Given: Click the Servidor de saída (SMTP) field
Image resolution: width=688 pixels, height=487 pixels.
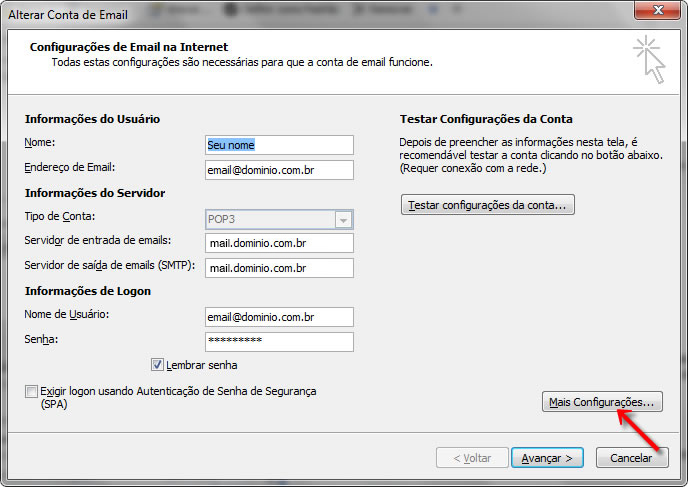Looking at the screenshot, I should [279, 268].
